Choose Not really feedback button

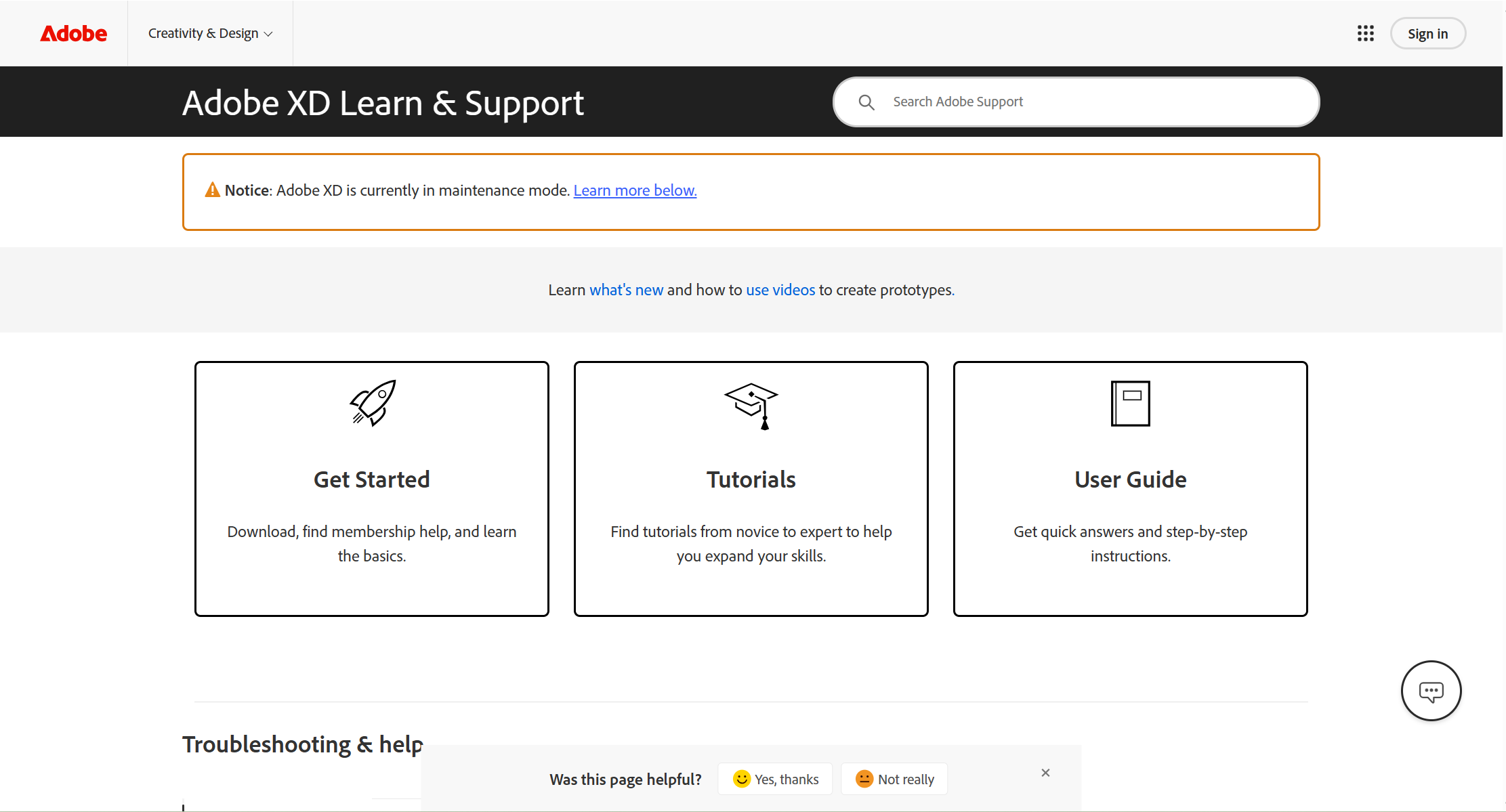pos(894,779)
